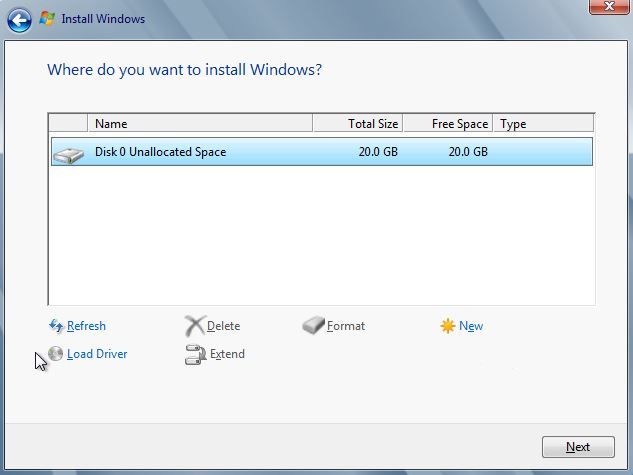Choose the Extend link text
The height and width of the screenshot is (475, 633).
pos(227,354)
